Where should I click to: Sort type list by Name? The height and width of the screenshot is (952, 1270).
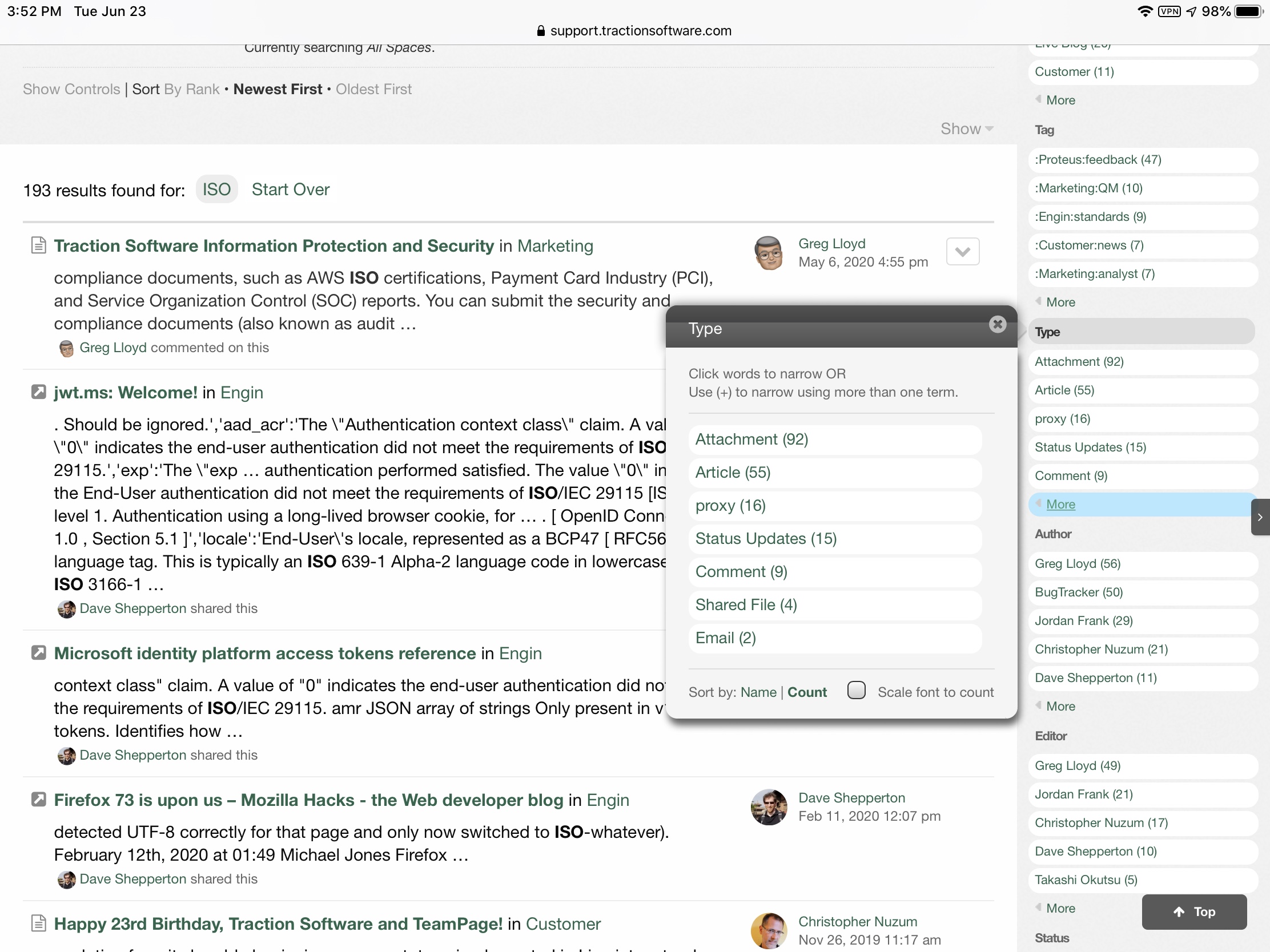click(758, 692)
